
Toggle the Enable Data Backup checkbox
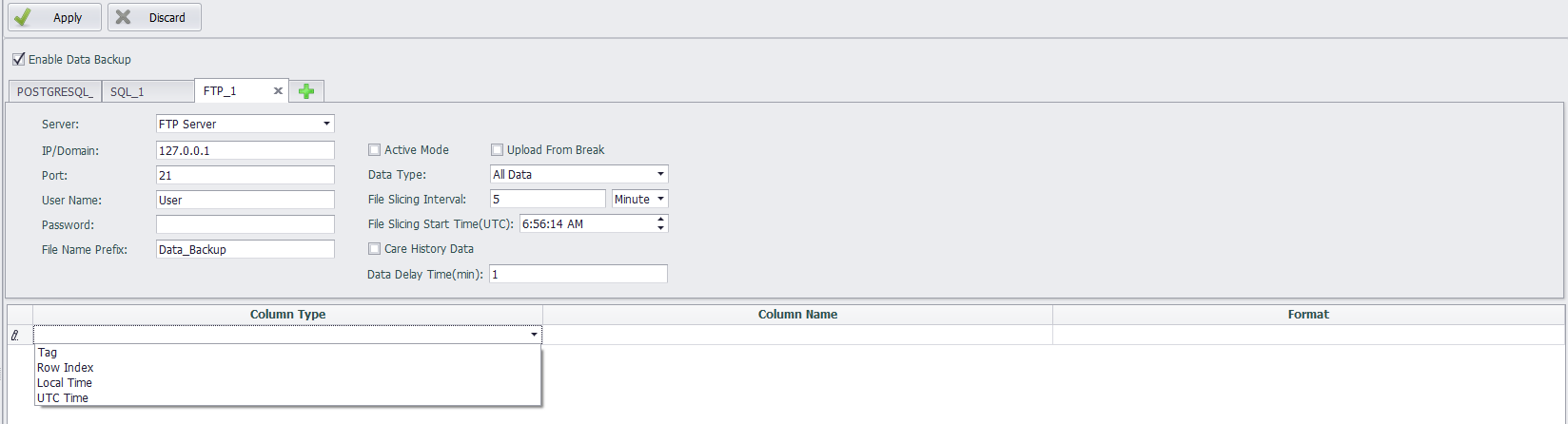[x=19, y=59]
